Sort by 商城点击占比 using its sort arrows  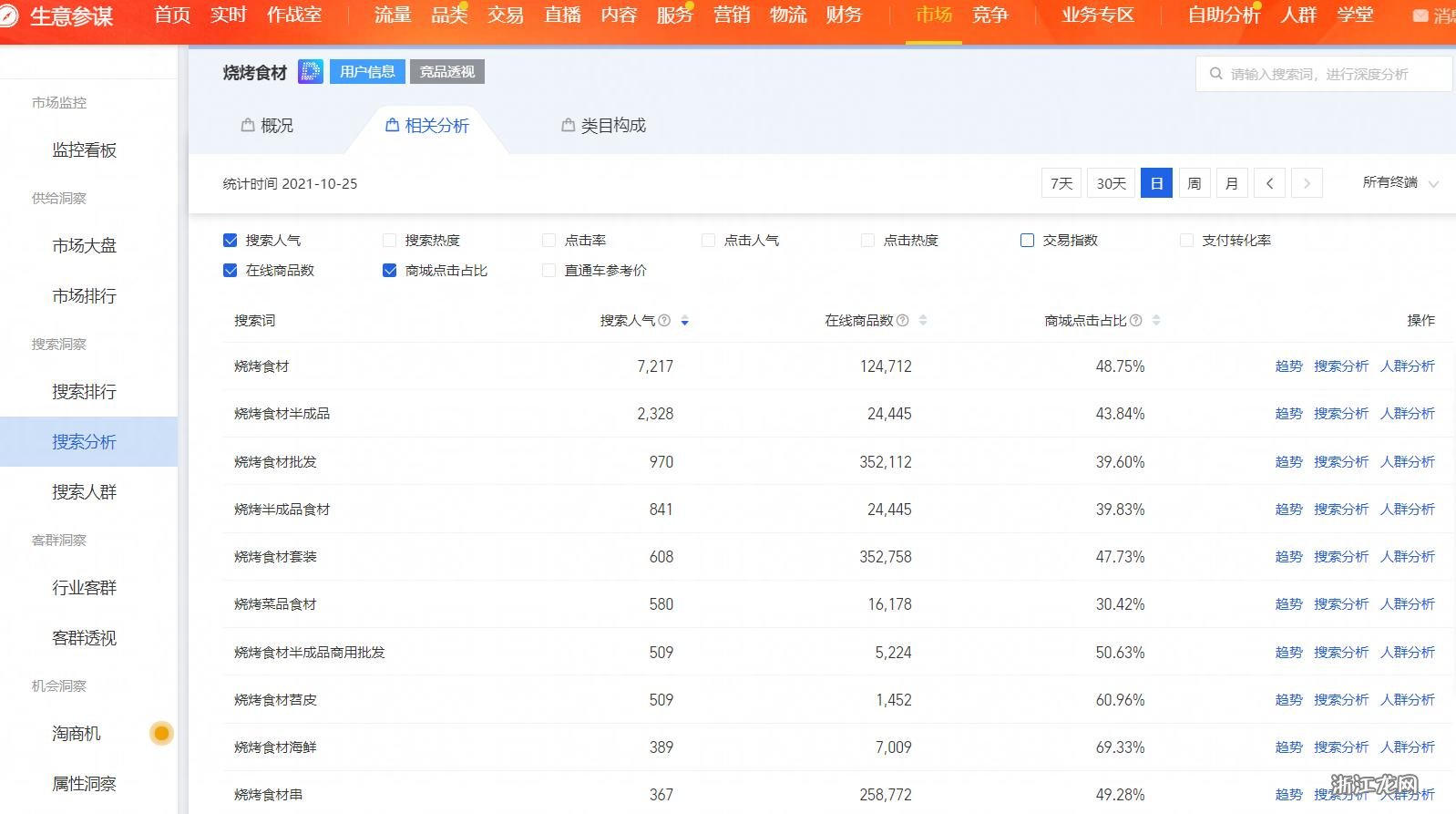[x=1156, y=321]
